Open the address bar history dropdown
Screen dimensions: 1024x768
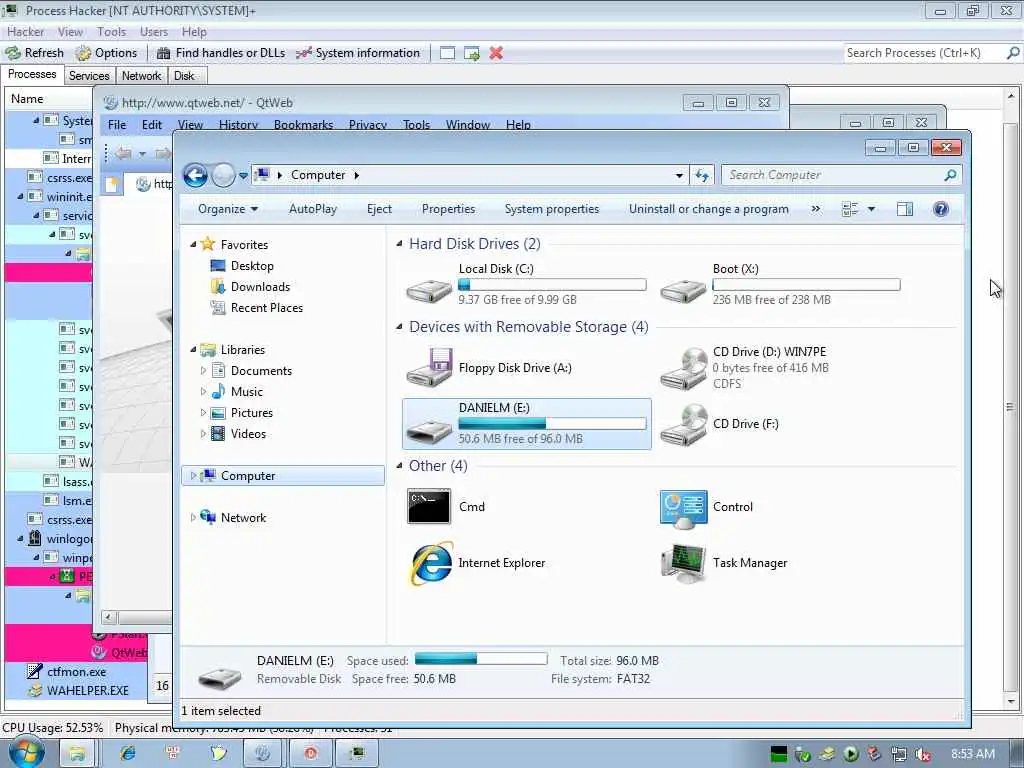pos(679,176)
